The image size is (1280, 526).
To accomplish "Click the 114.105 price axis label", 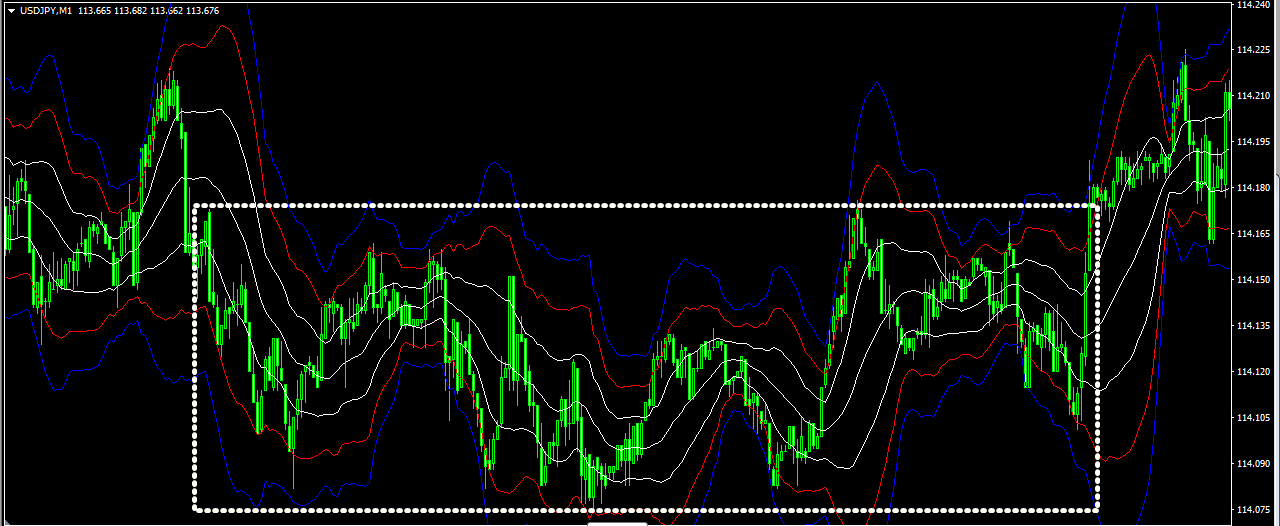I will point(1253,418).
